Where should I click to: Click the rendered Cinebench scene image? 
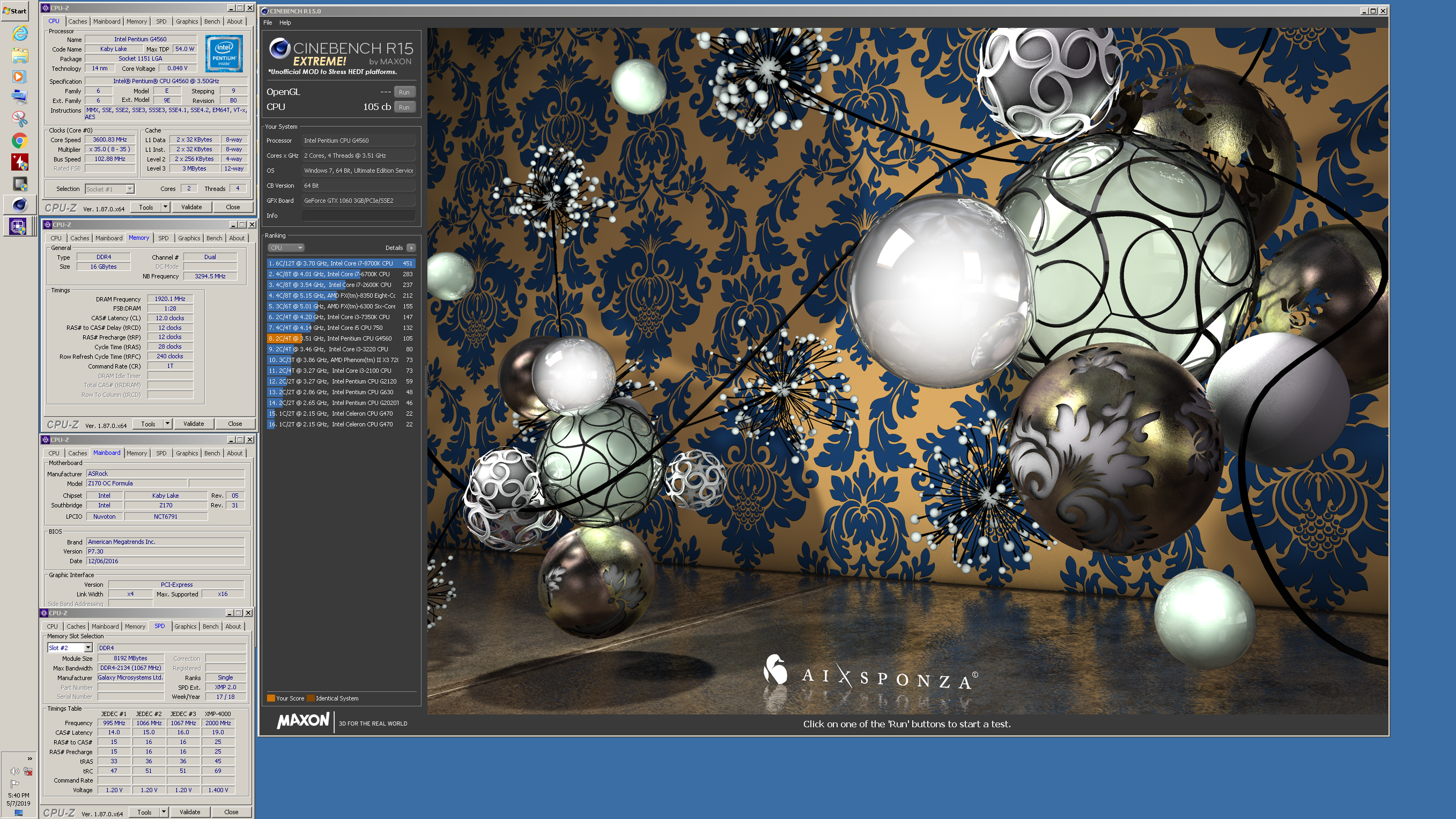907,371
